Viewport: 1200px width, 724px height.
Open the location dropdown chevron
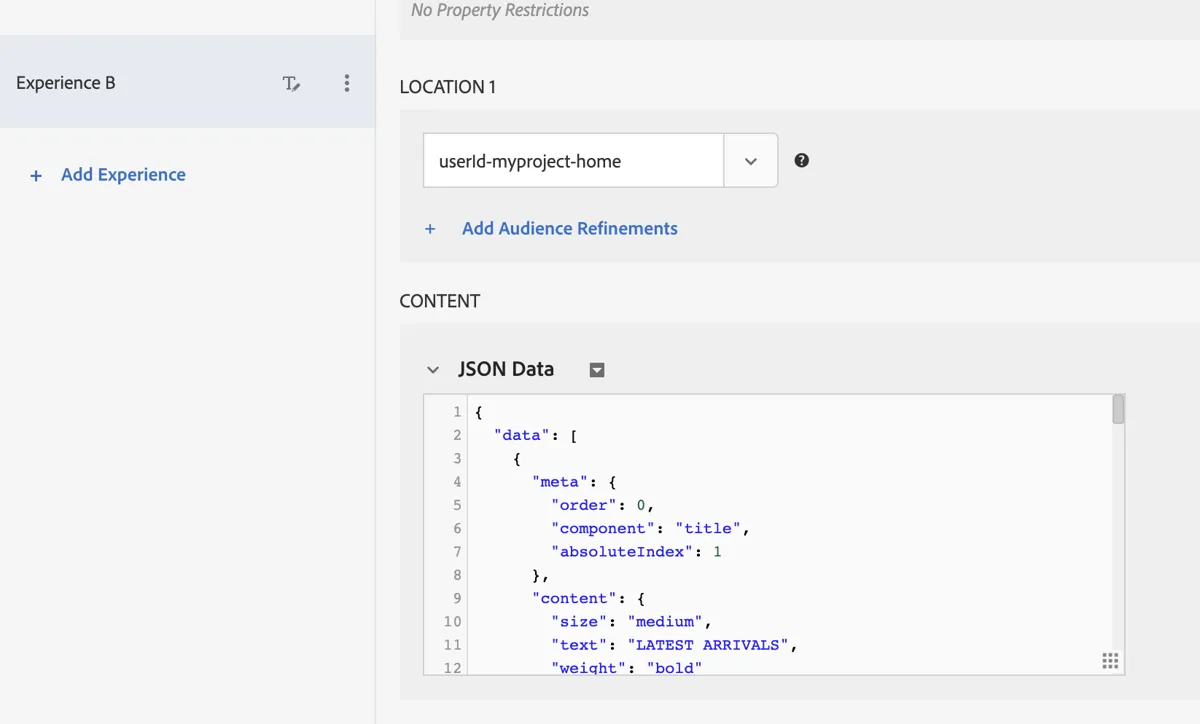click(751, 161)
